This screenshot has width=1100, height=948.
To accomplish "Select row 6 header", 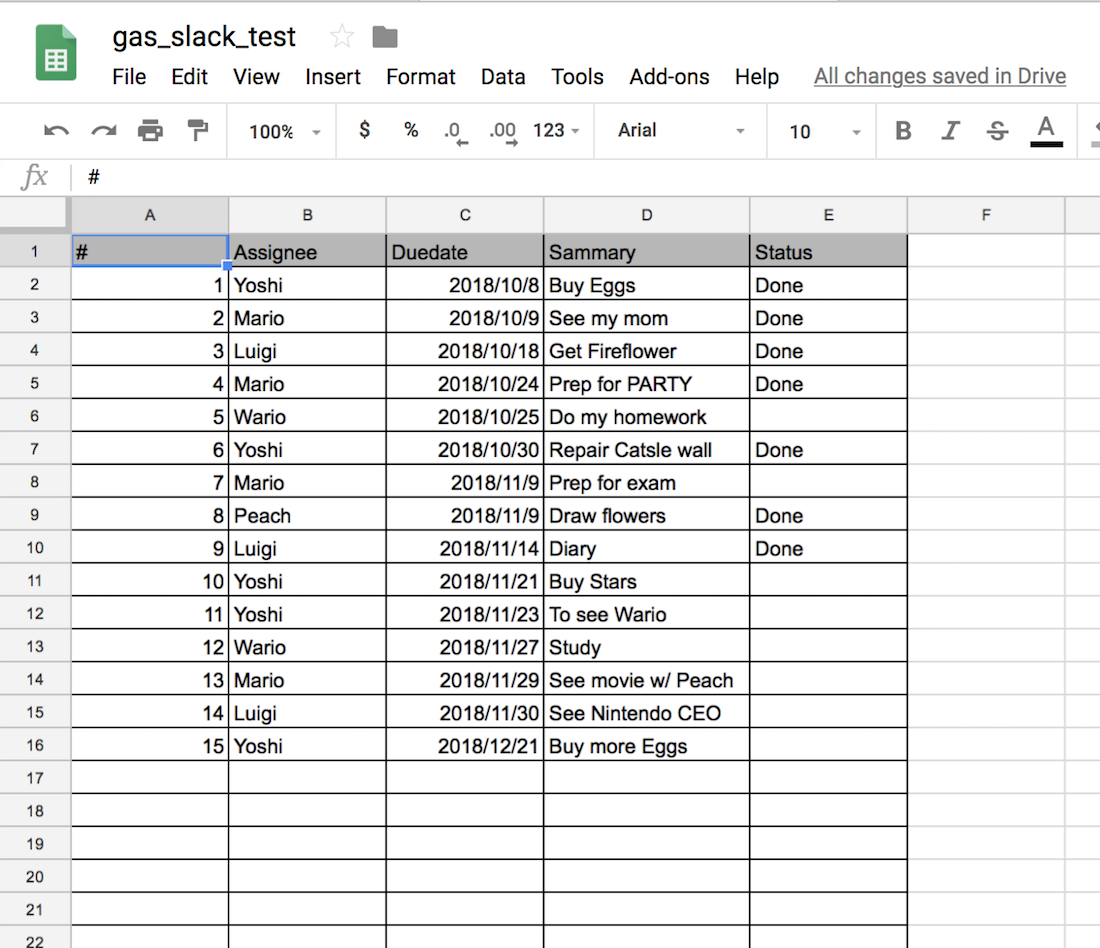I will click(x=34, y=415).
